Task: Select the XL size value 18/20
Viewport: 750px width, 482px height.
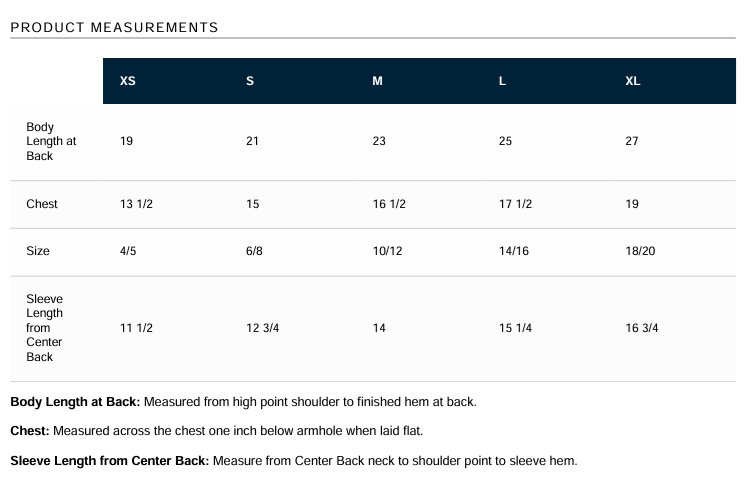Action: point(640,251)
